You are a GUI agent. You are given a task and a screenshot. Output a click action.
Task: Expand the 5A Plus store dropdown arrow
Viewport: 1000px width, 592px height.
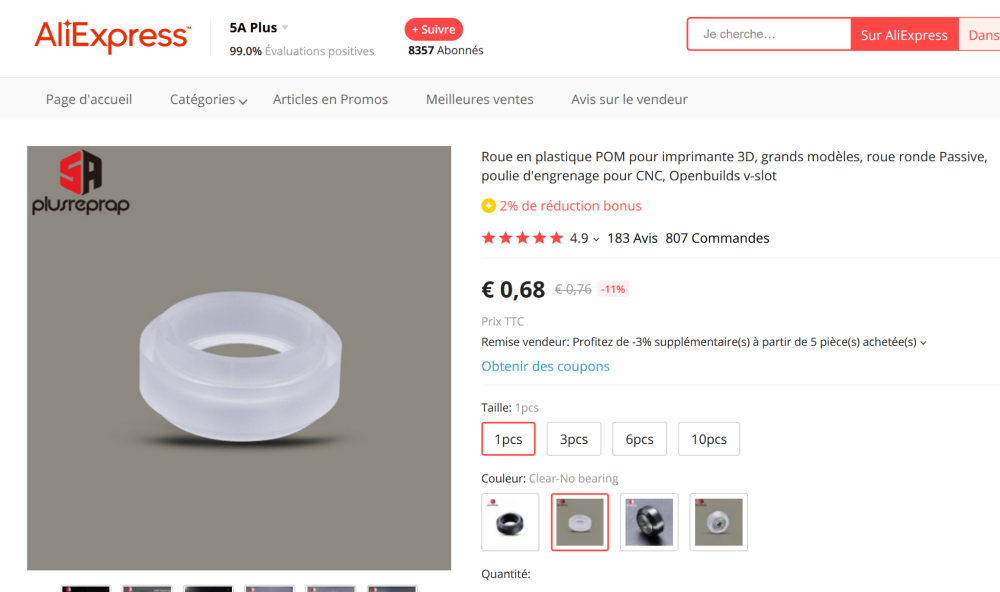[285, 28]
